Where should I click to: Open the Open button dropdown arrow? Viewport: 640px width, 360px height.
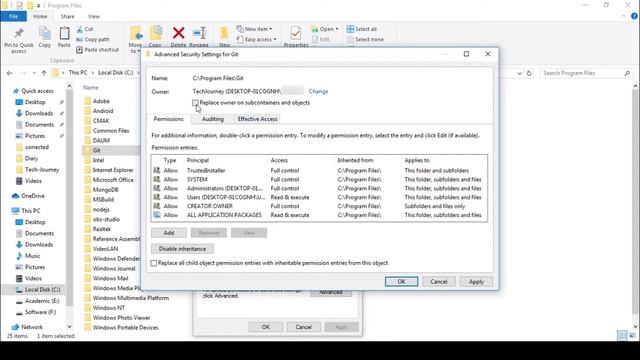click(337, 29)
